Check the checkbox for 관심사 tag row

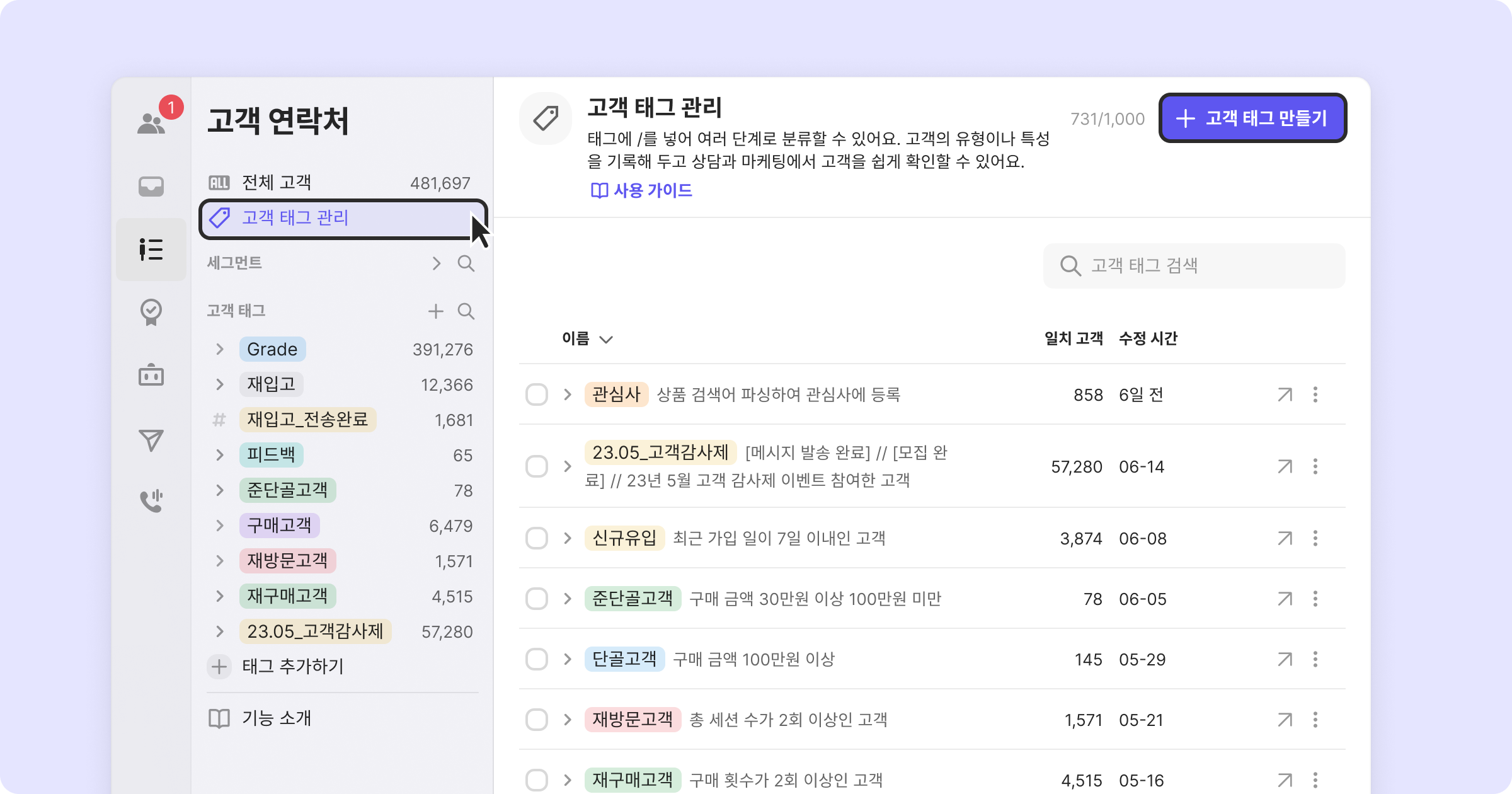(x=537, y=395)
